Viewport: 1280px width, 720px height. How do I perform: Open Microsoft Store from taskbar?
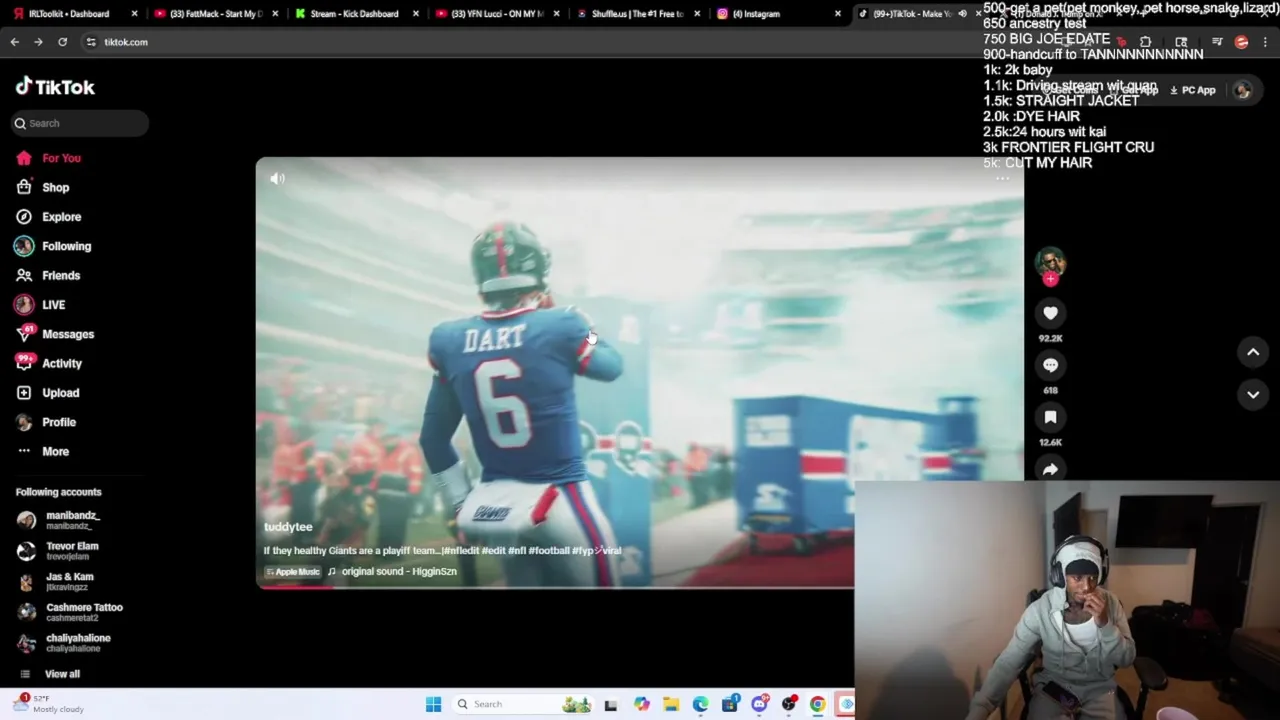coord(730,704)
